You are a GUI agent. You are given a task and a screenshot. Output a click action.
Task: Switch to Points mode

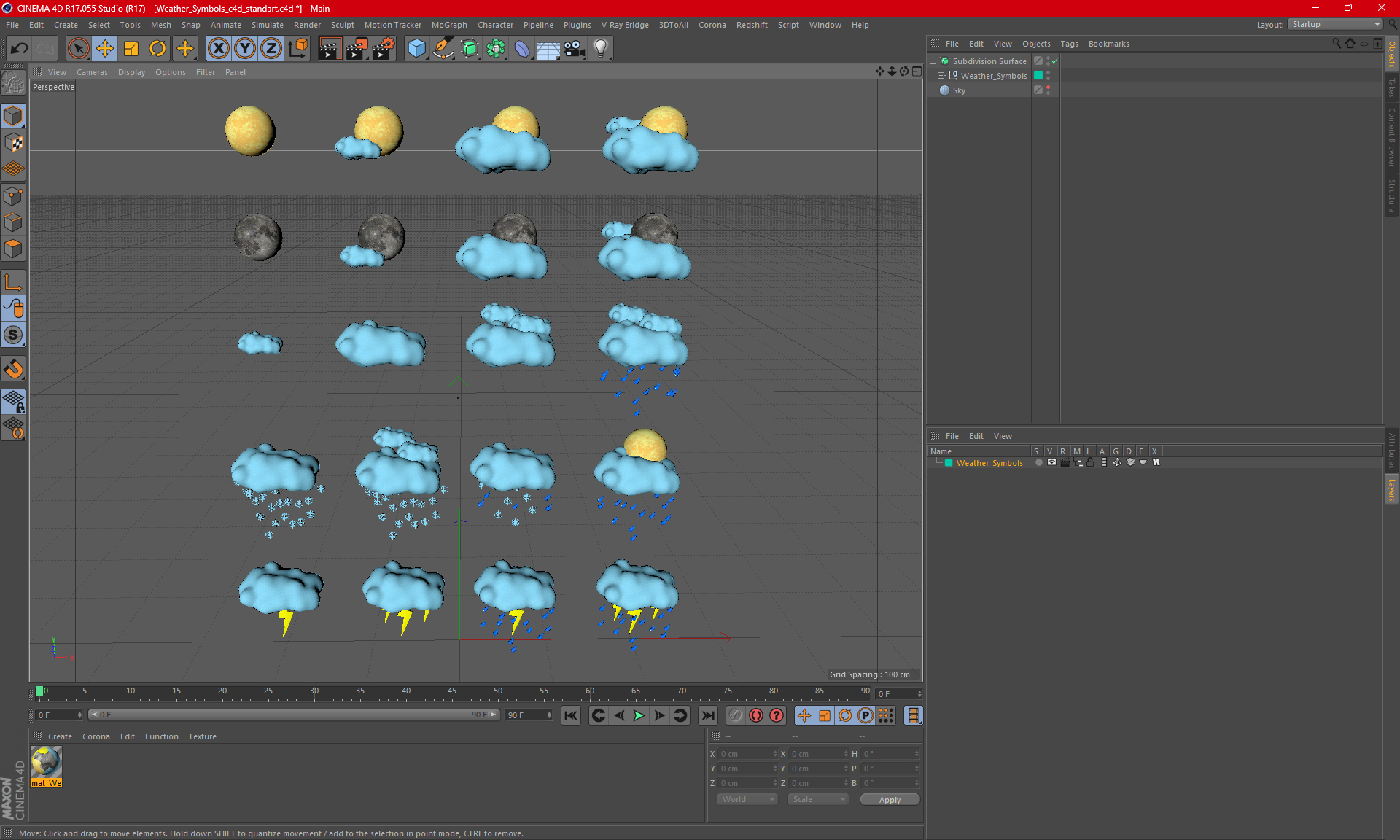point(13,195)
